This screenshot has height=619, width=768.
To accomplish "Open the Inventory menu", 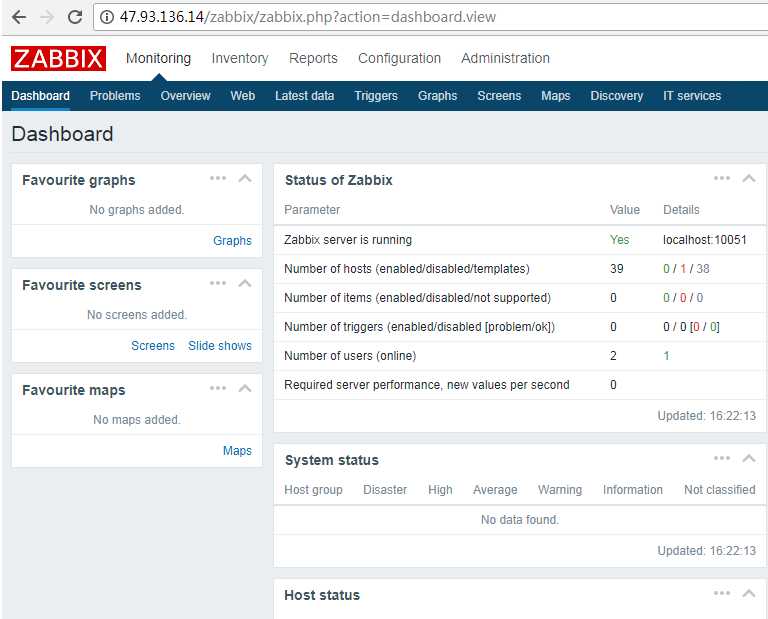I will (240, 58).
